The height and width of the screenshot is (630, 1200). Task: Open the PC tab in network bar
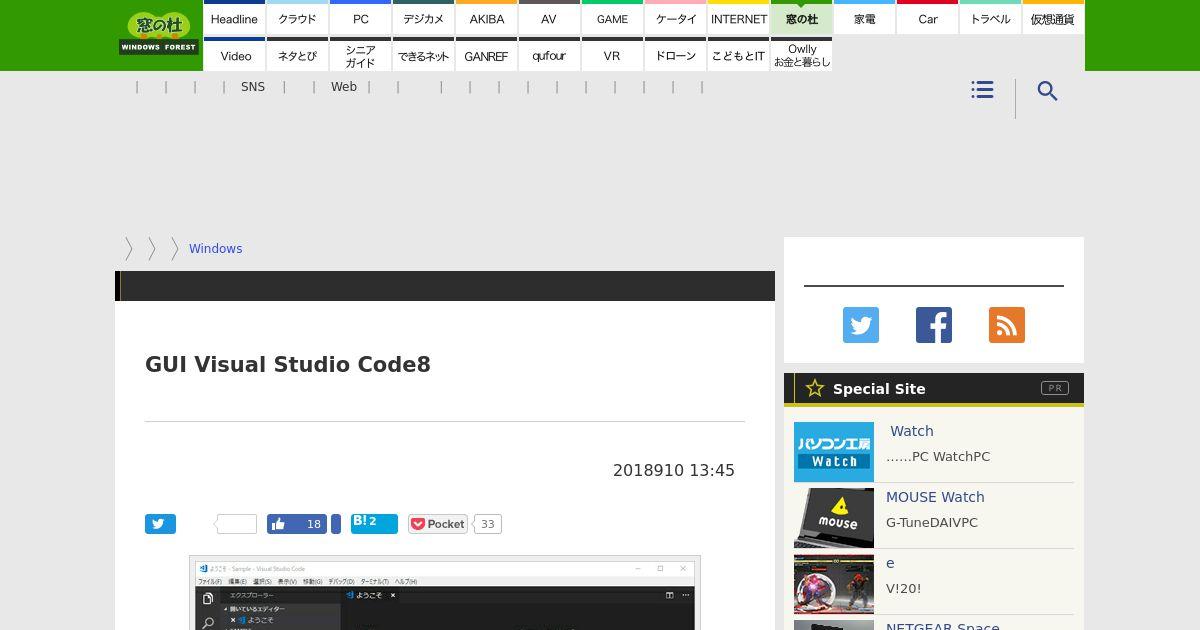tap(360, 18)
